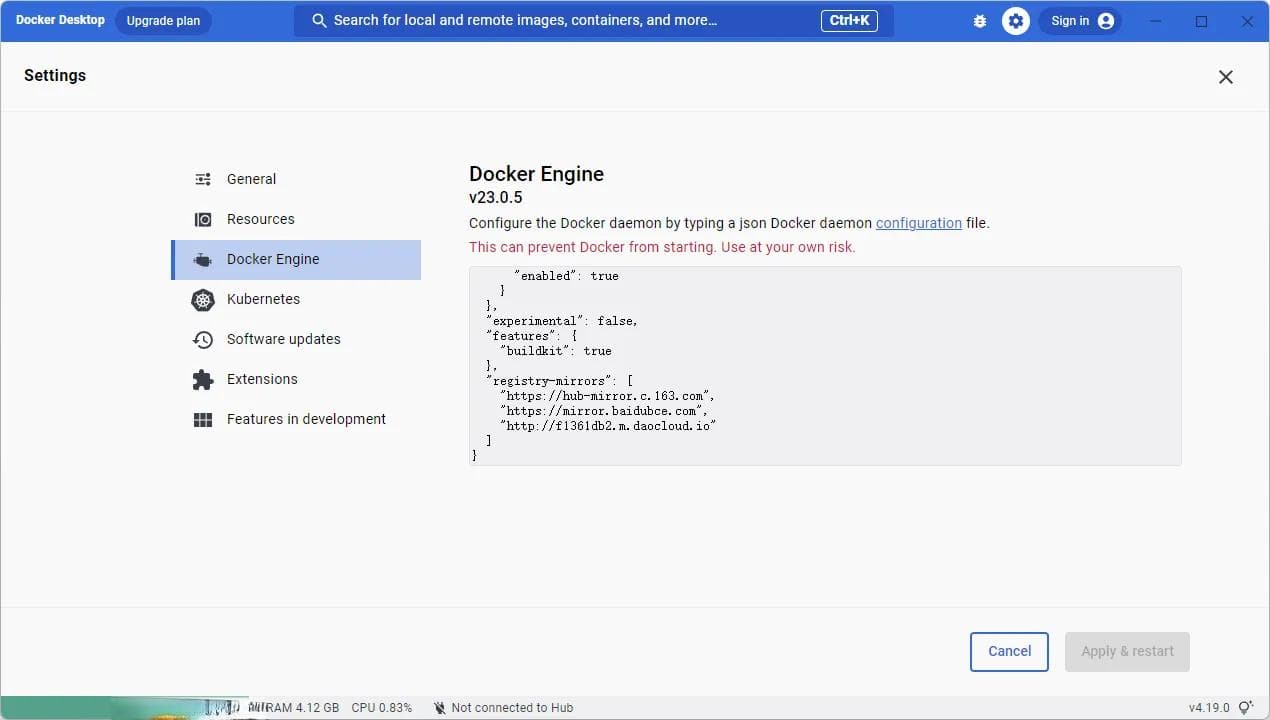The image size is (1270, 720).
Task: Click the hub-mirror.c.163.com URL line
Action: pos(607,396)
